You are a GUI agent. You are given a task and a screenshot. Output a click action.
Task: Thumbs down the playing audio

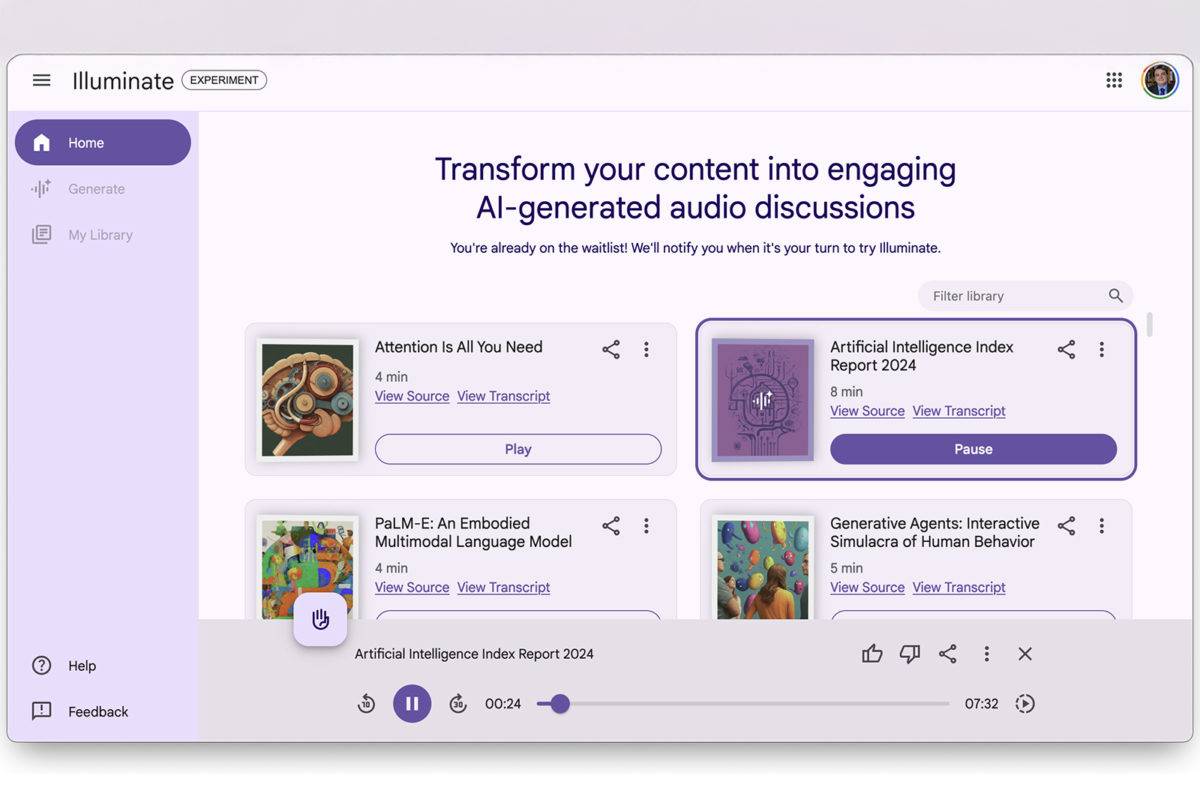click(909, 653)
